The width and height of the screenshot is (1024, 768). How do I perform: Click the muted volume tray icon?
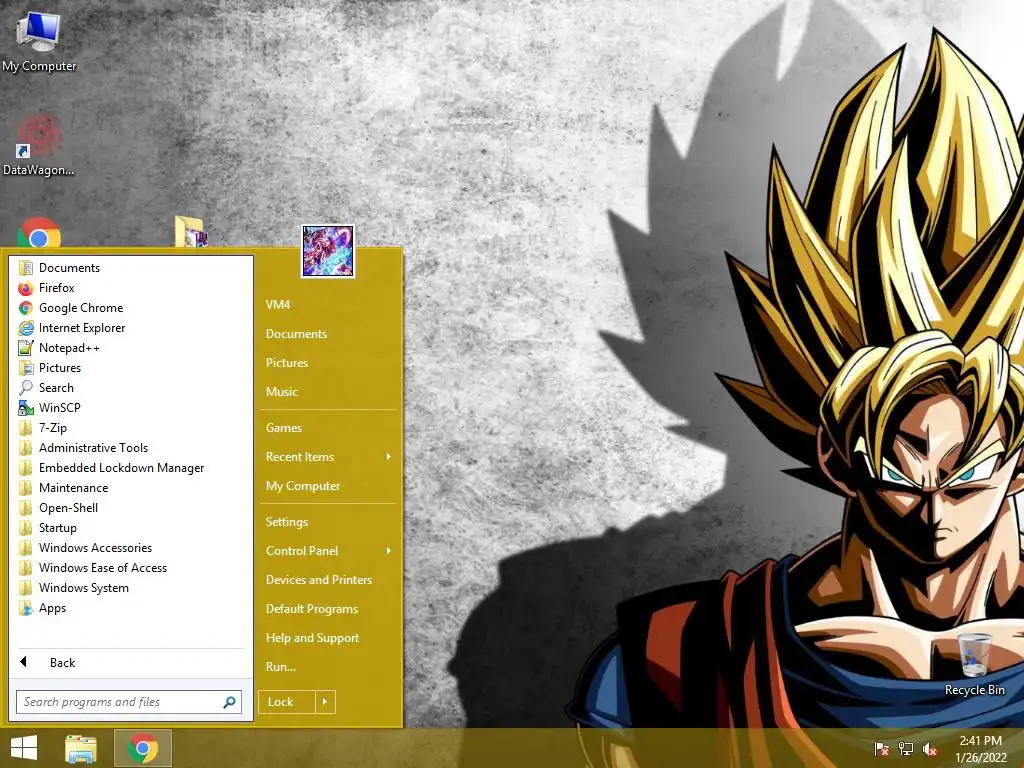930,749
